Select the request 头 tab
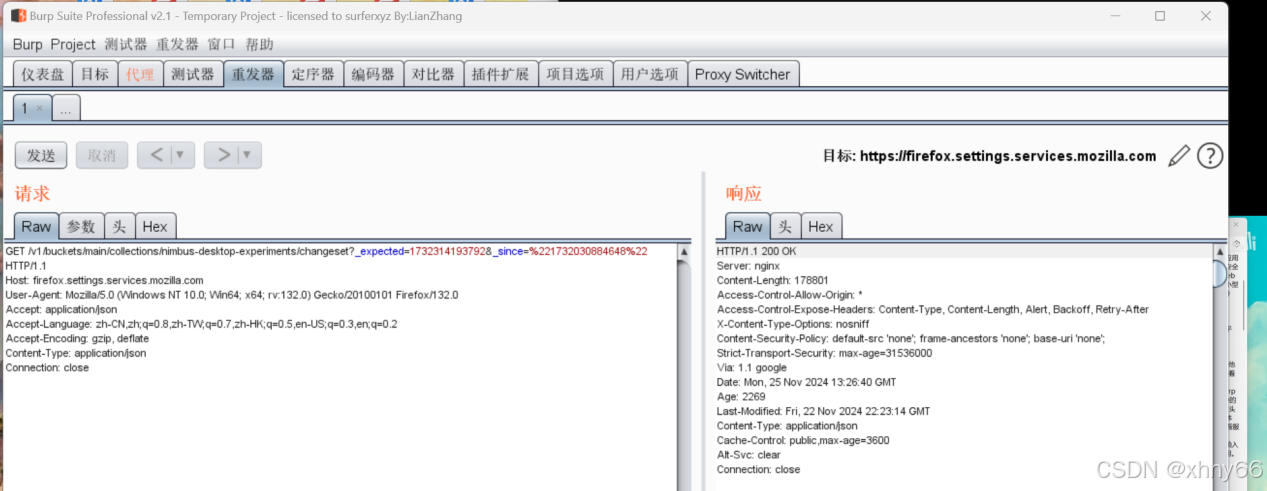This screenshot has width=1267, height=491. tap(119, 226)
